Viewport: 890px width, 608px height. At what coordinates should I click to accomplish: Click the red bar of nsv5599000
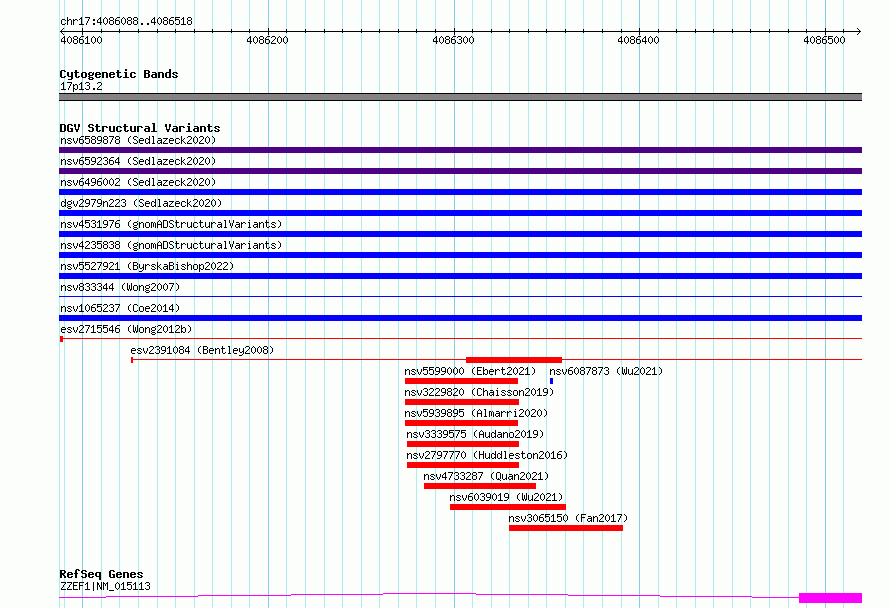[461, 381]
